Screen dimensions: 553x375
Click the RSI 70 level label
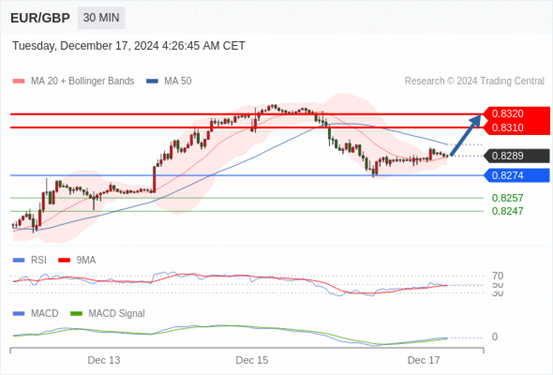(x=498, y=276)
